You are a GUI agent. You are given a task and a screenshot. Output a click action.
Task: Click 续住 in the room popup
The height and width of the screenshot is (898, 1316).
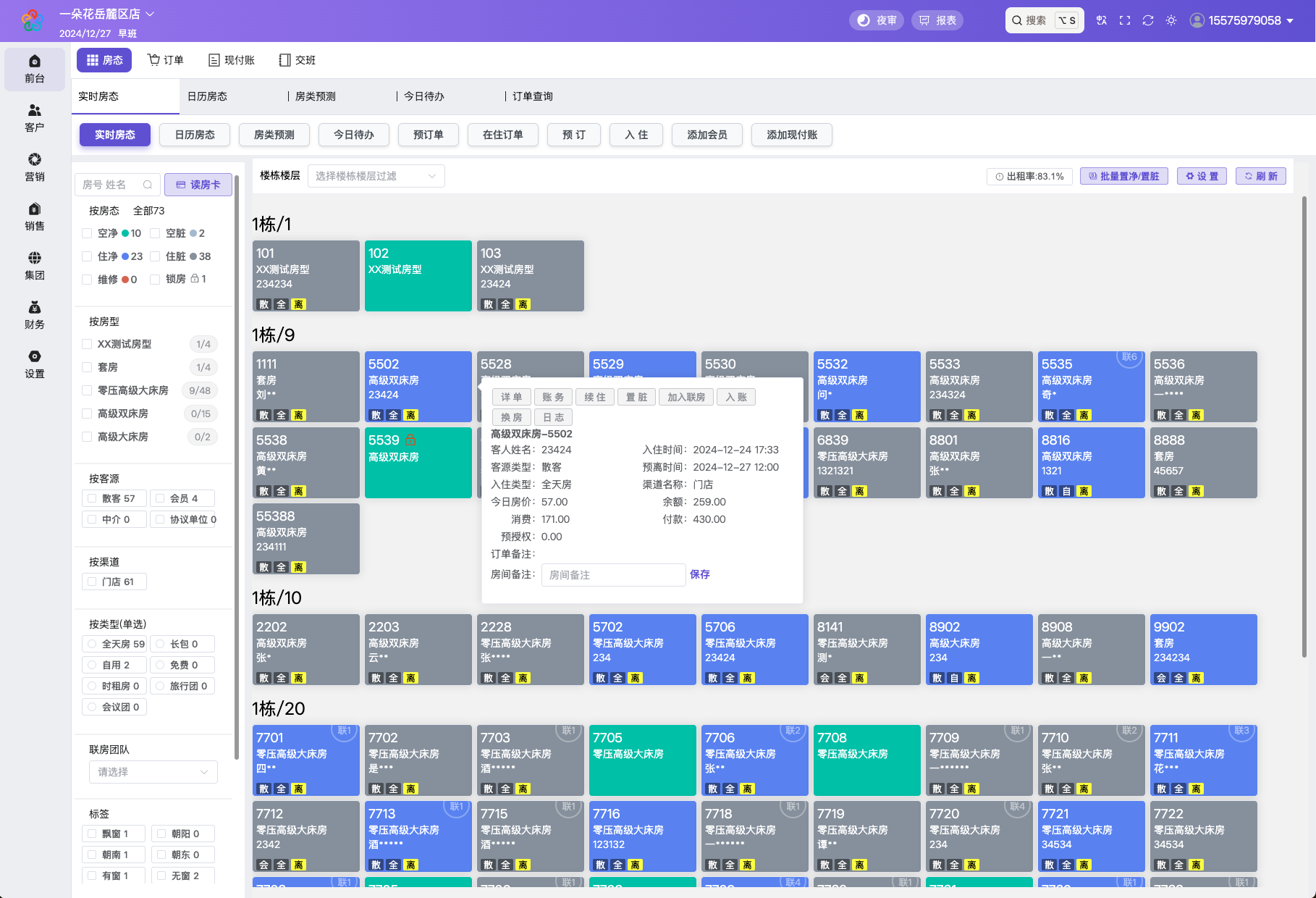[x=595, y=397]
